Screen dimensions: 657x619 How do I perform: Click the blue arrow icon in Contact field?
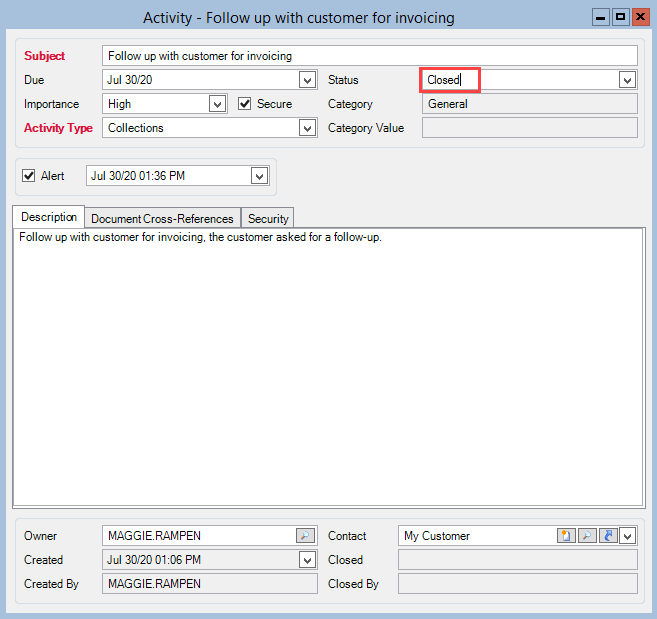point(608,536)
